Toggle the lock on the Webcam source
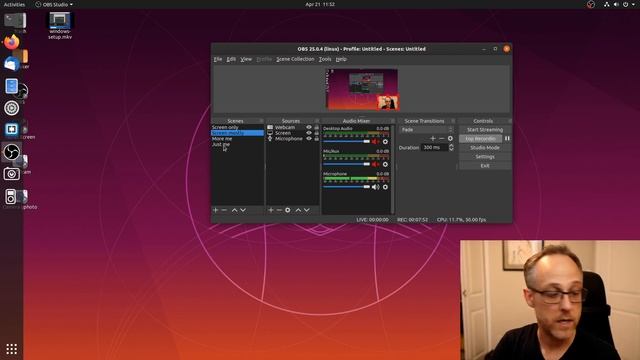Screen dimensions: 640x360 tap(316, 127)
